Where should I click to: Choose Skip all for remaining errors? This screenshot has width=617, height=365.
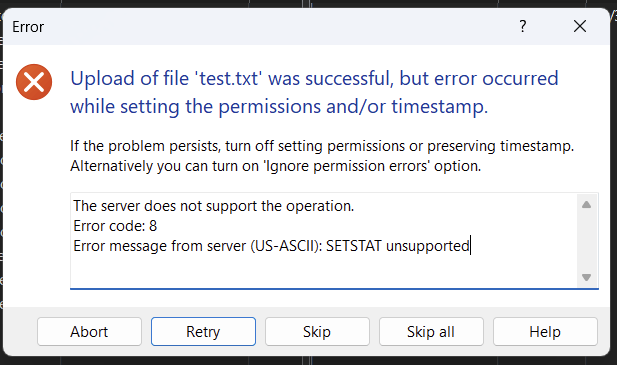tap(431, 332)
